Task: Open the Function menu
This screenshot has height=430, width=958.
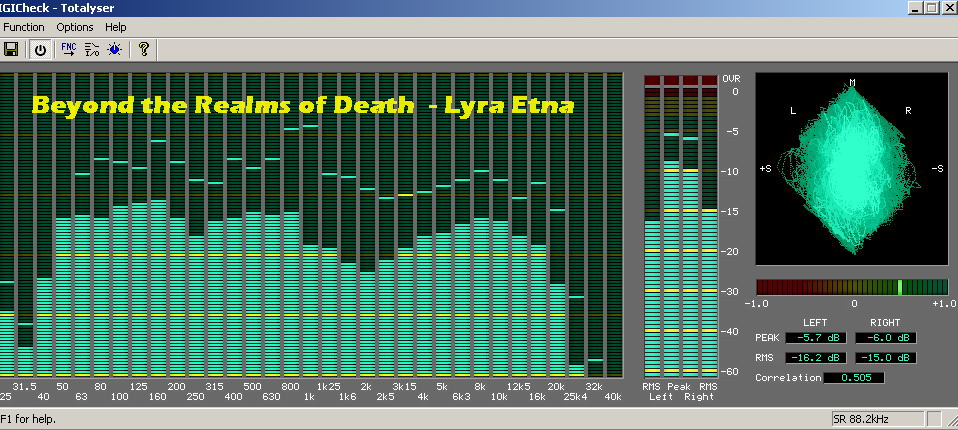Action: click(24, 27)
